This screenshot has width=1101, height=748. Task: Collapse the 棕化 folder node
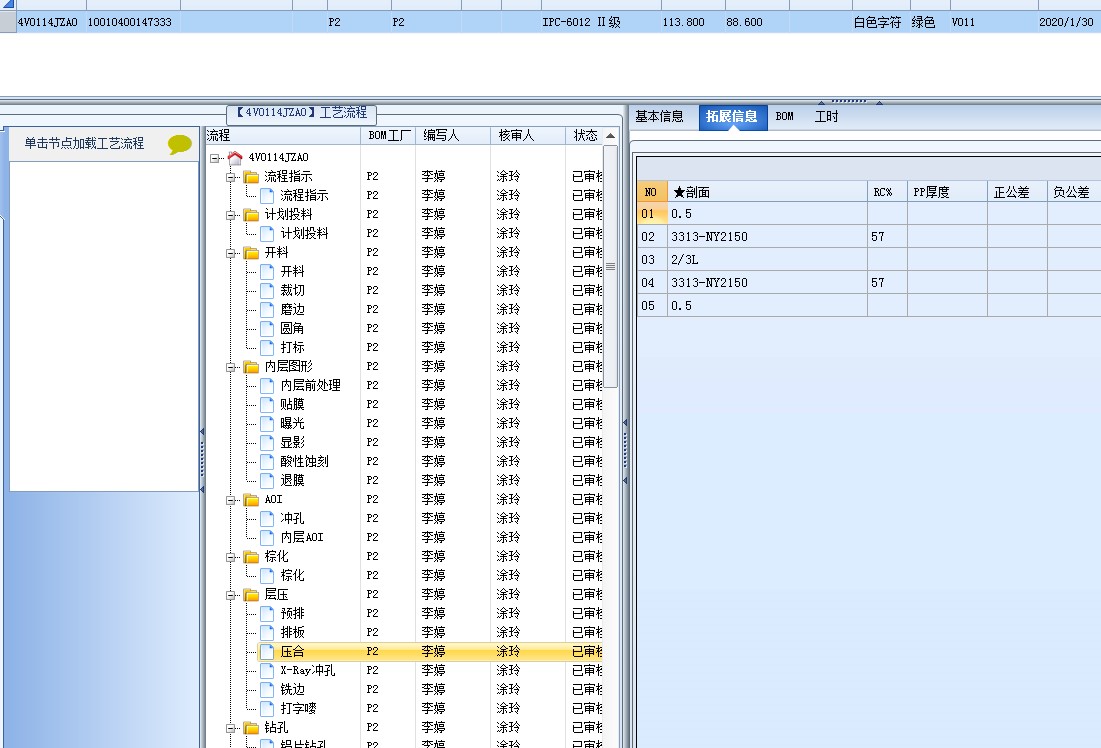(x=230, y=557)
